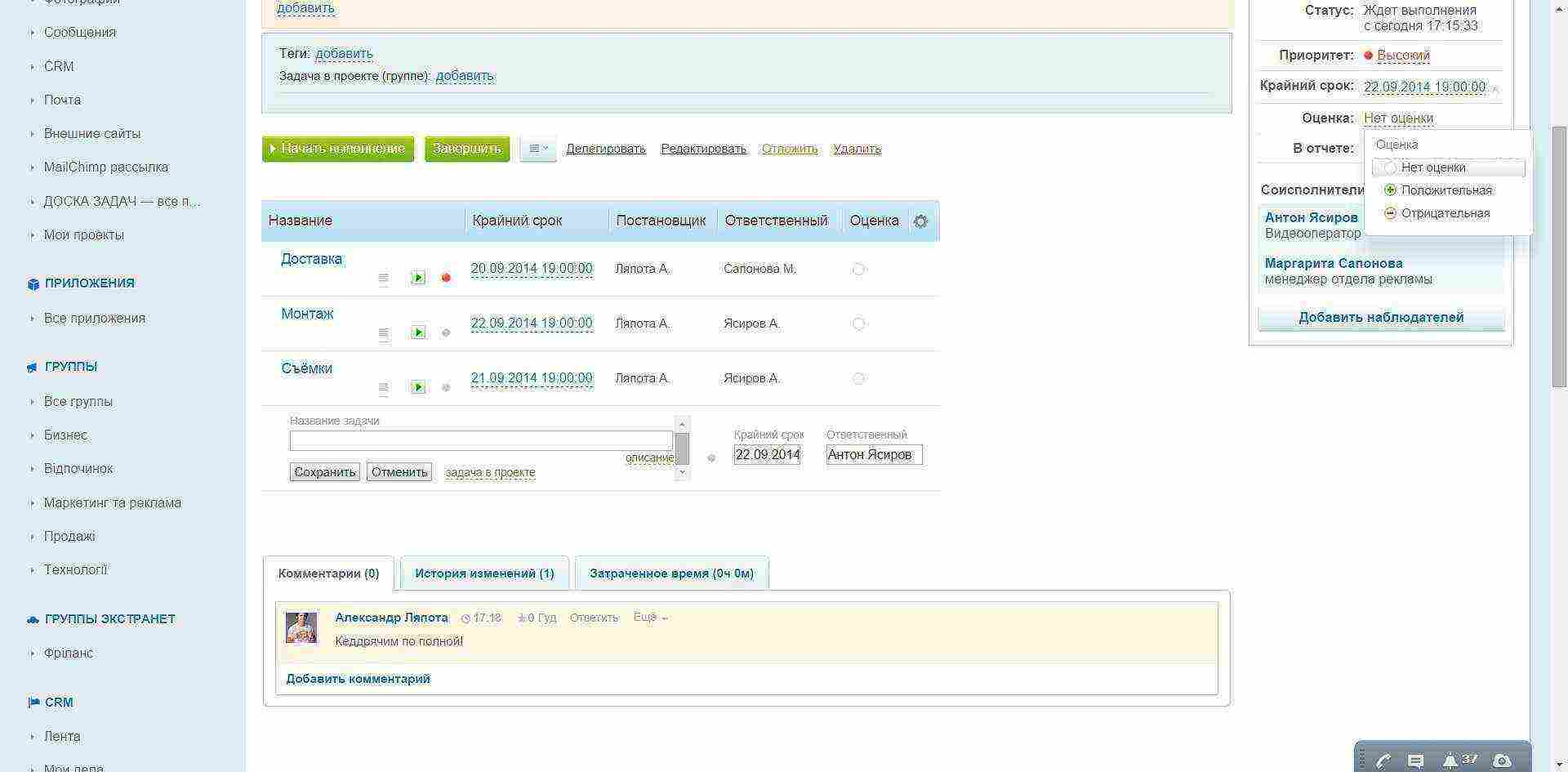Click the Сохранить button in new task form
The image size is (1568, 772).
click(325, 472)
